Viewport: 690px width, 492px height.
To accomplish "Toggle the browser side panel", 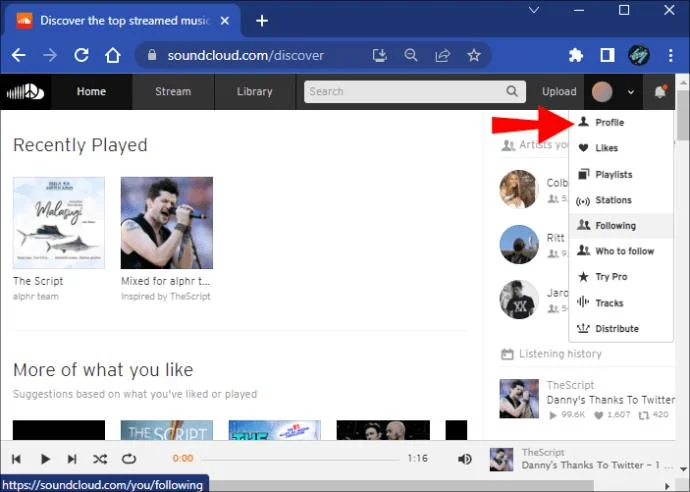I will coord(607,55).
